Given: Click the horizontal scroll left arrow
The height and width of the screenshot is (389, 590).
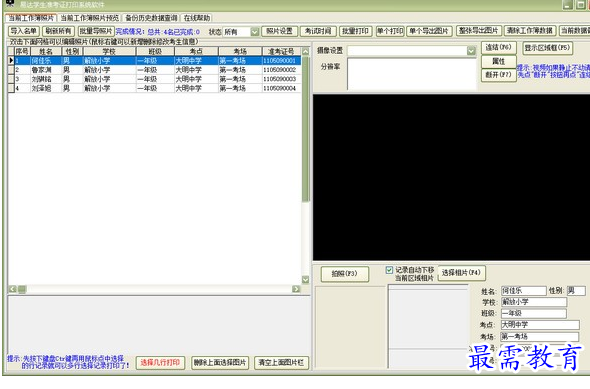Looking at the screenshot, I should (12, 289).
